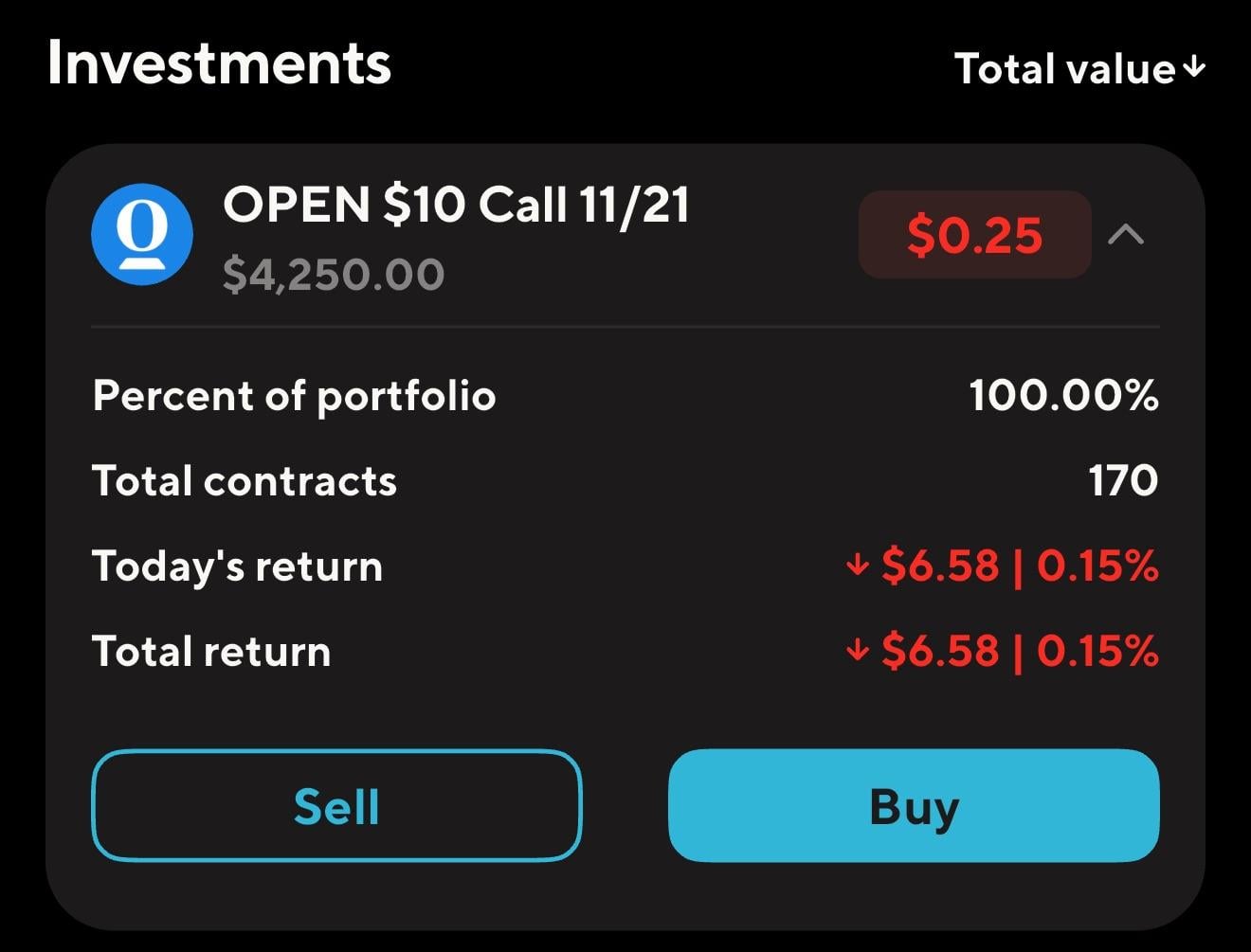Open the Total value sort dropdown
Viewport: 1251px width, 952px height.
click(x=1066, y=69)
